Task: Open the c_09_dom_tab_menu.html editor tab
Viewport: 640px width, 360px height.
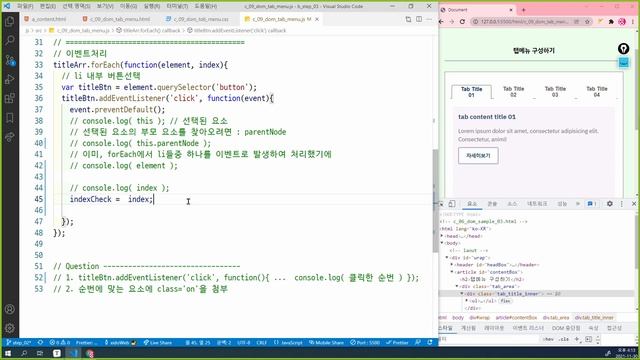Action: click(116, 19)
